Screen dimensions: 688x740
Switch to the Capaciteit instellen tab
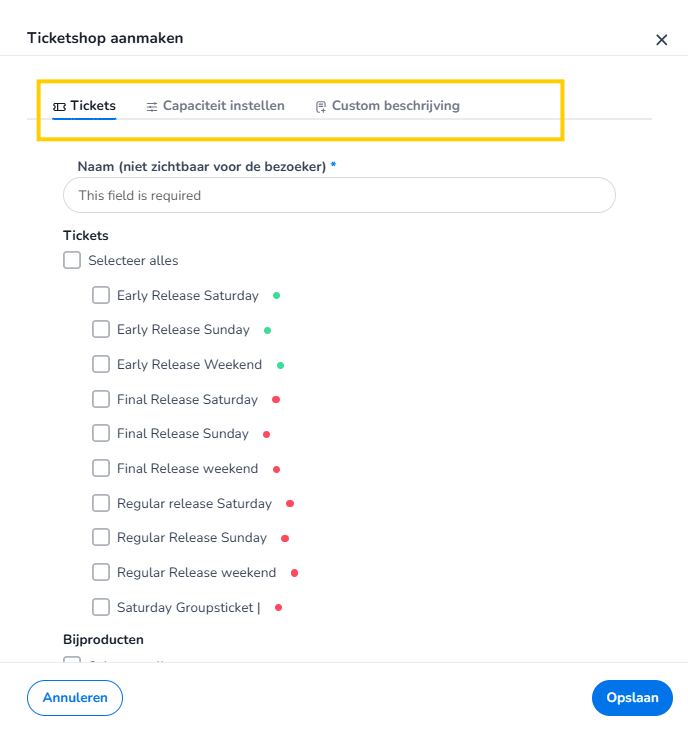(223, 105)
